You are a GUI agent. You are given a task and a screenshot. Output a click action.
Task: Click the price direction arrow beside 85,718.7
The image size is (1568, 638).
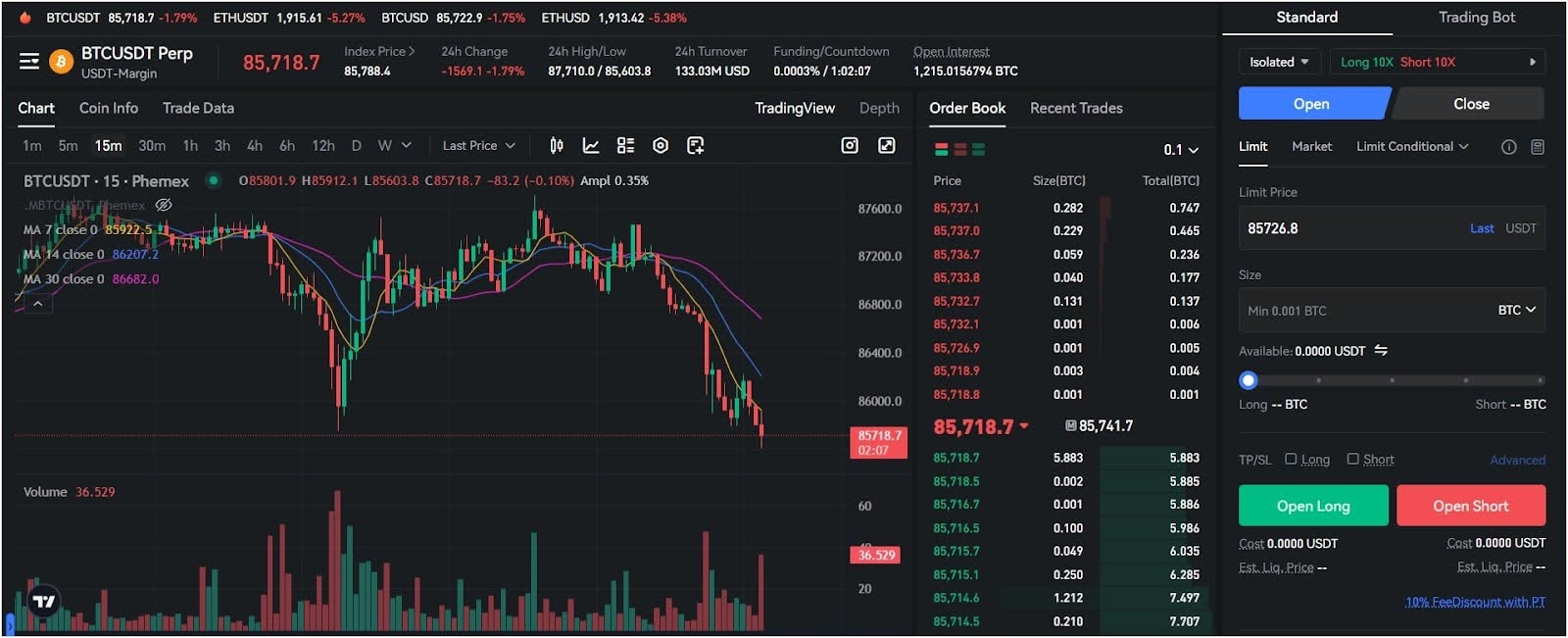1024,426
